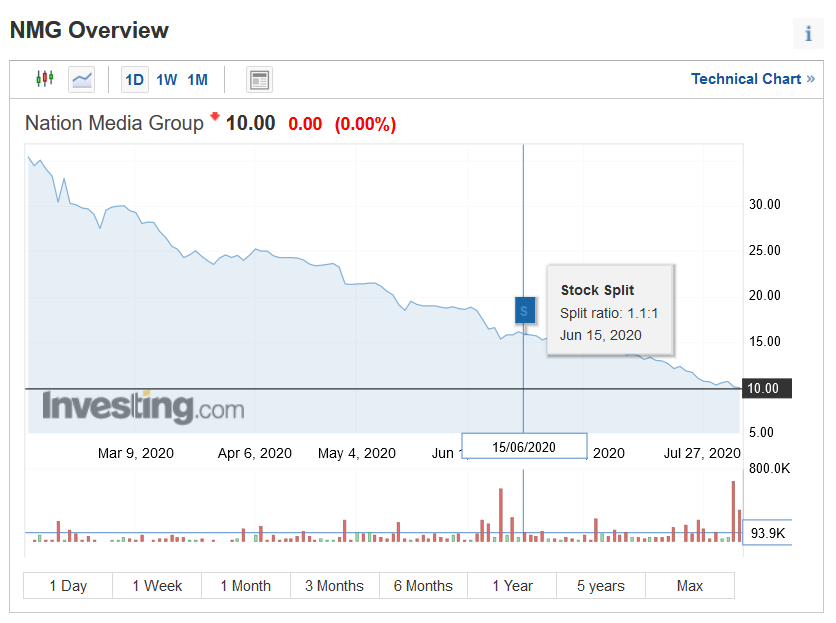
Task: Click the 15/06/2020 date label
Action: (524, 446)
